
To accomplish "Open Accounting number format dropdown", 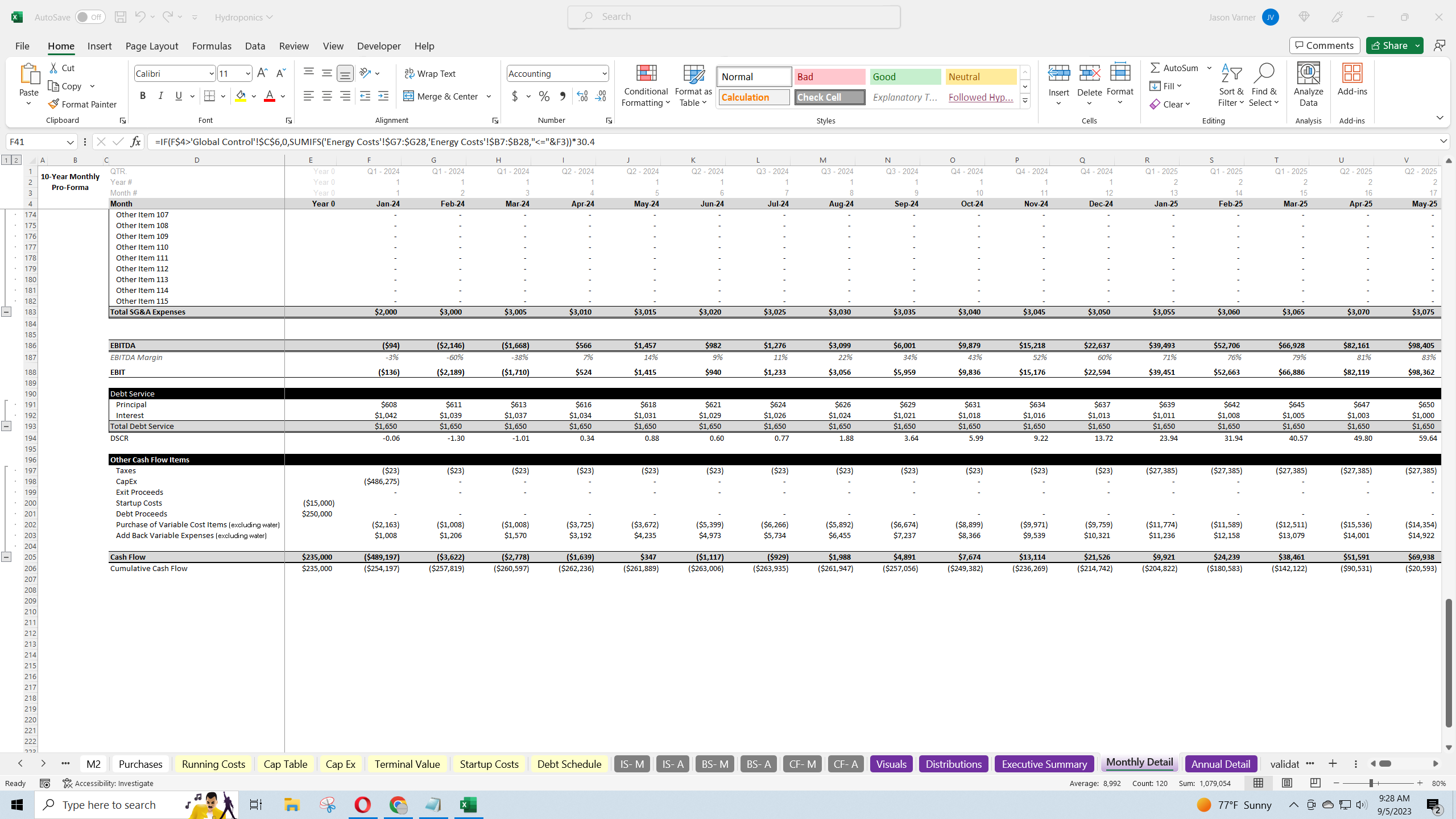I will click(x=604, y=73).
